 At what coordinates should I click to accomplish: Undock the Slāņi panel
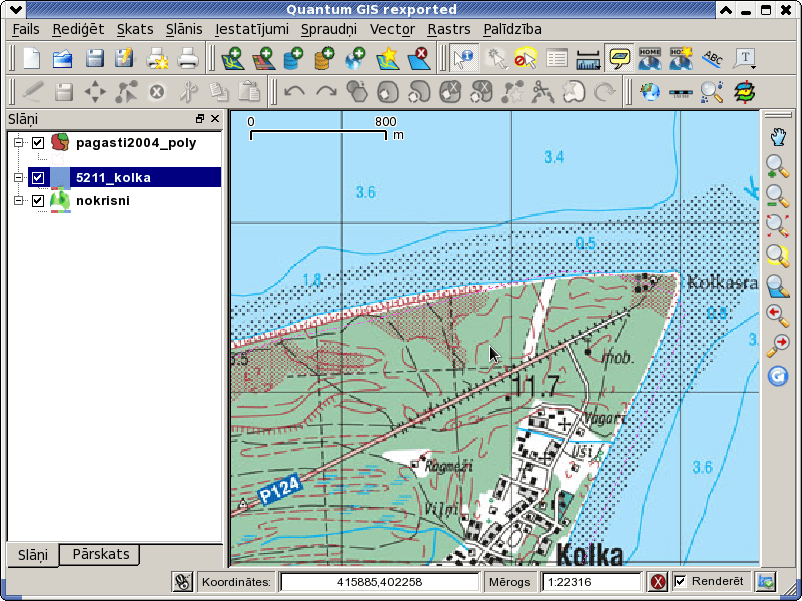coord(199,119)
